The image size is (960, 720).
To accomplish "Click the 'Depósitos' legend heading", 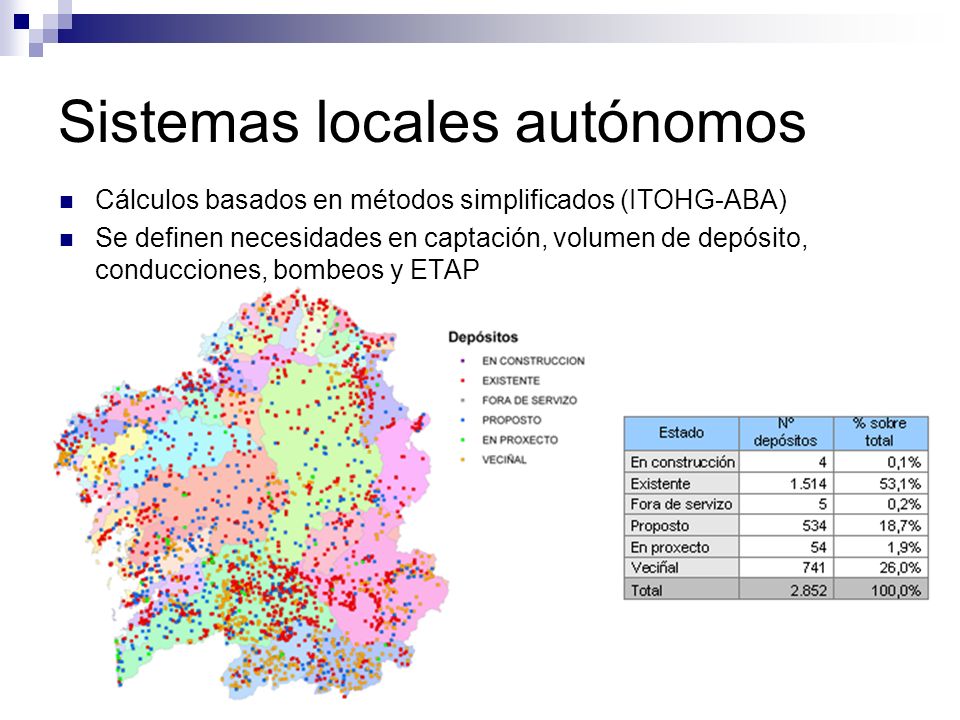I will pyautogui.click(x=483, y=337).
